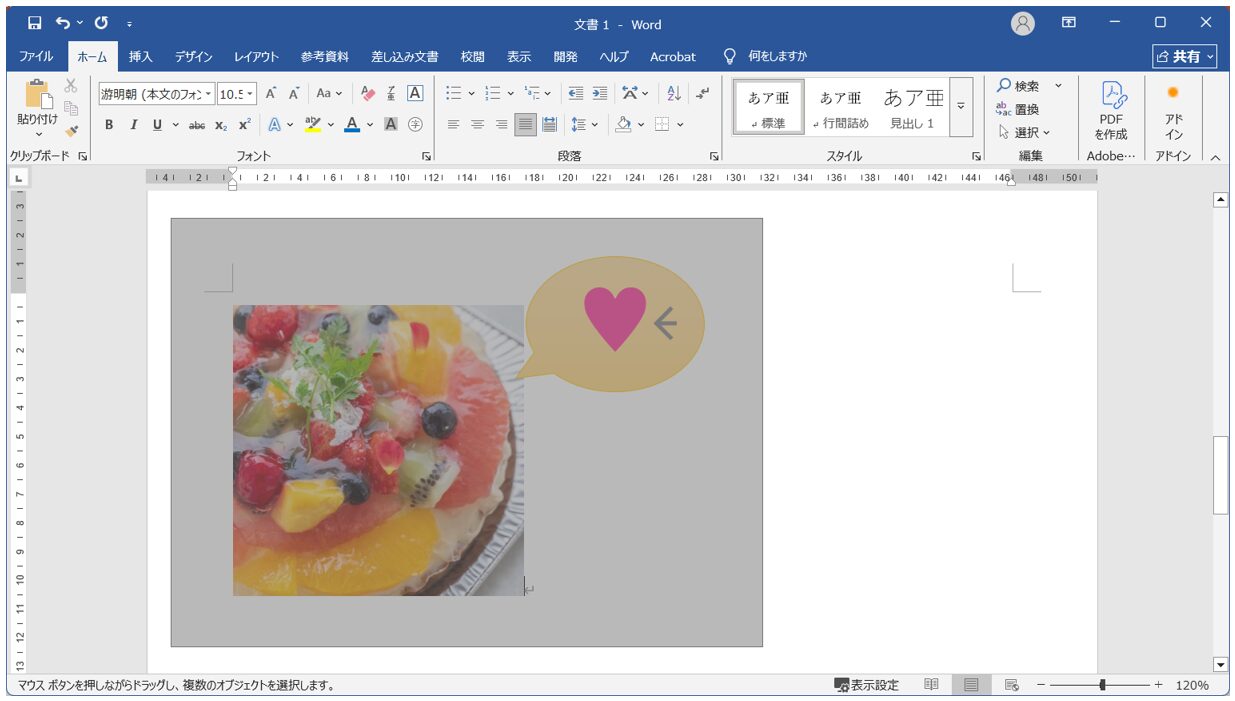This screenshot has width=1235, height=701.
Task: Apply the 見出し 1 heading style
Action: pyautogui.click(x=913, y=107)
